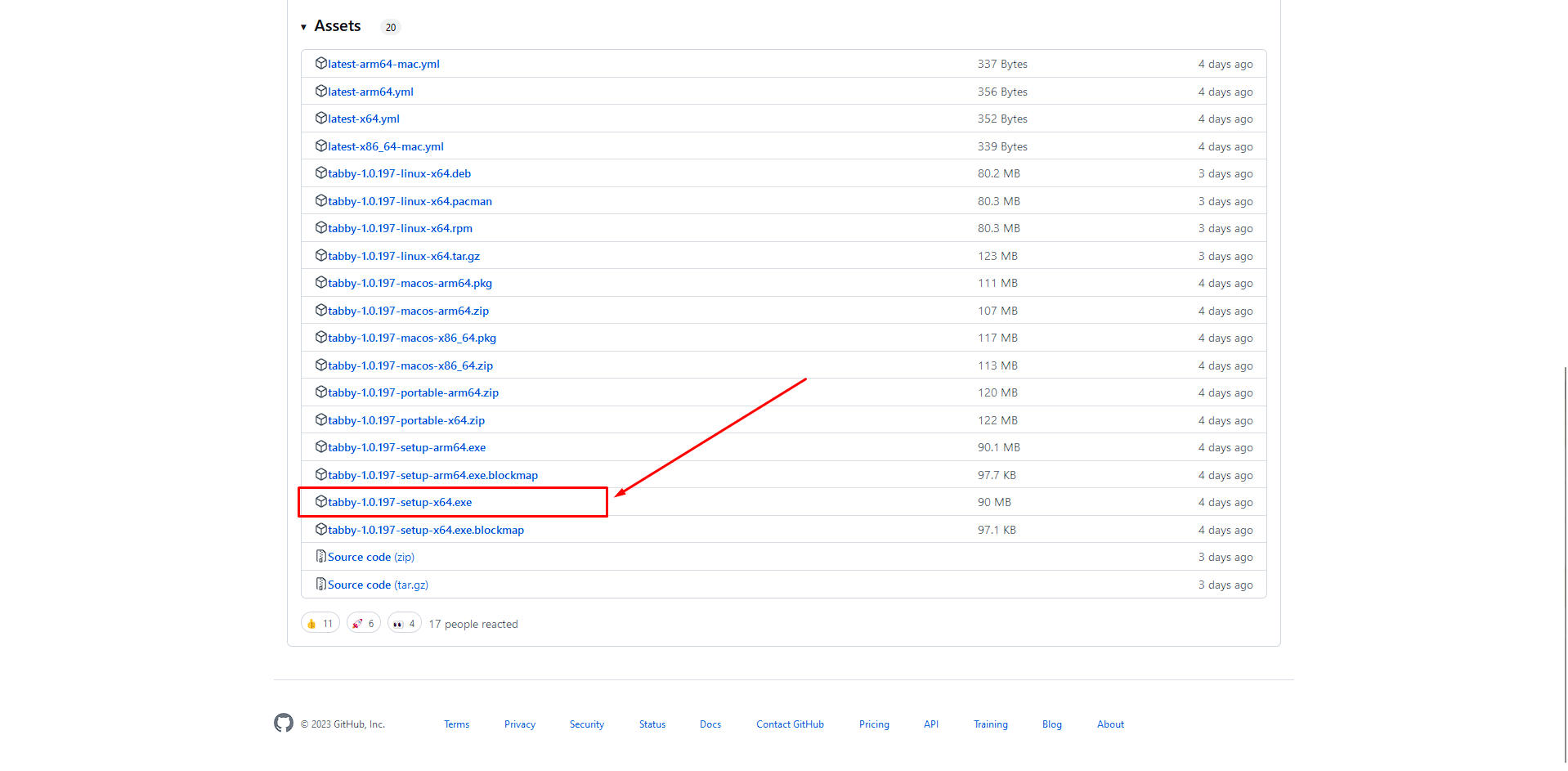Open the About footer link
This screenshot has height=771, width=1568.
click(x=1110, y=724)
